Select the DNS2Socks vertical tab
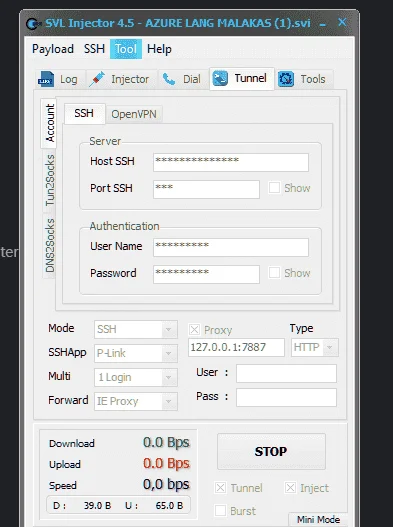This screenshot has width=393, height=527. coord(49,245)
